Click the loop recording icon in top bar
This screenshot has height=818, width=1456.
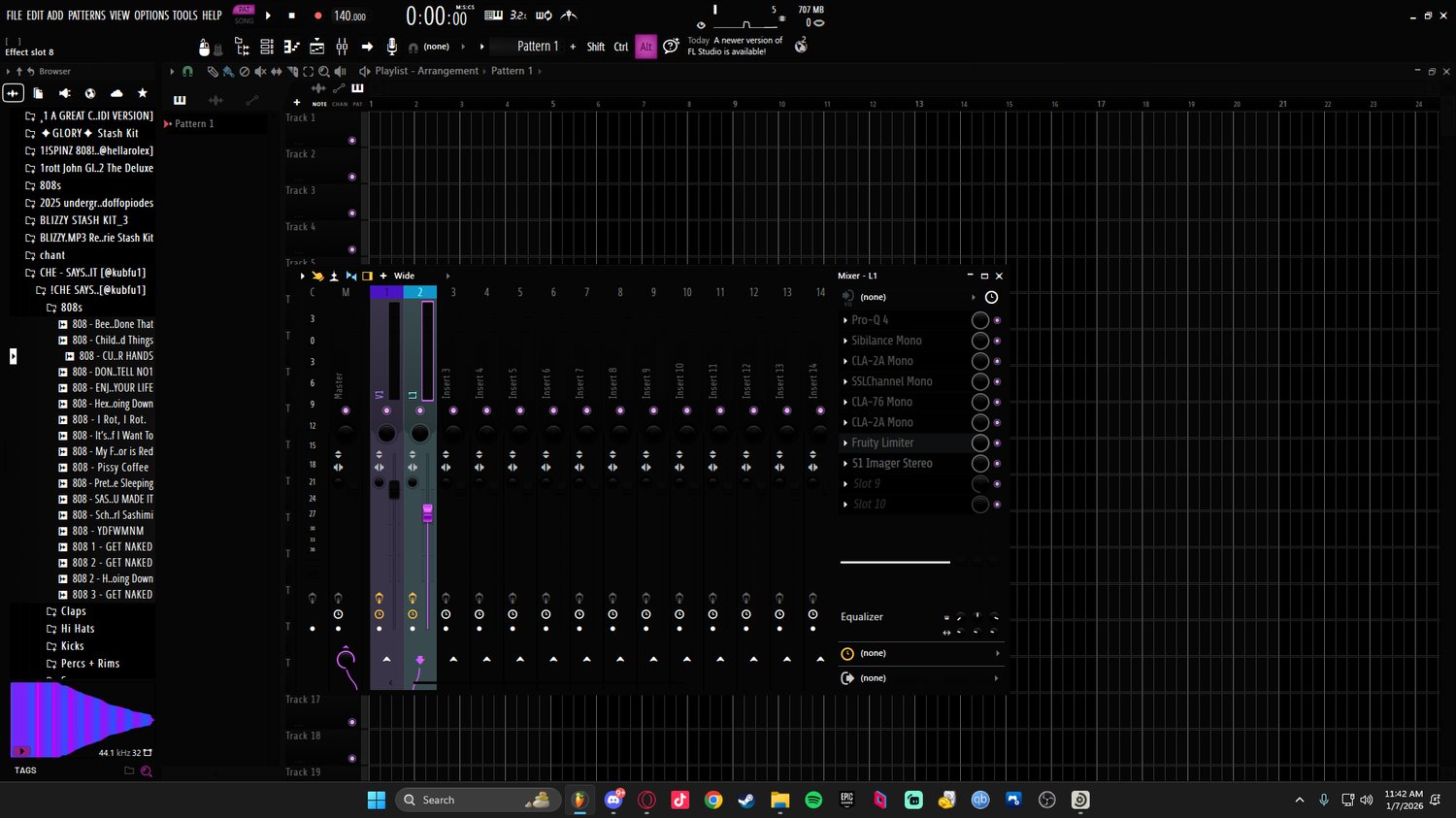coord(544,16)
